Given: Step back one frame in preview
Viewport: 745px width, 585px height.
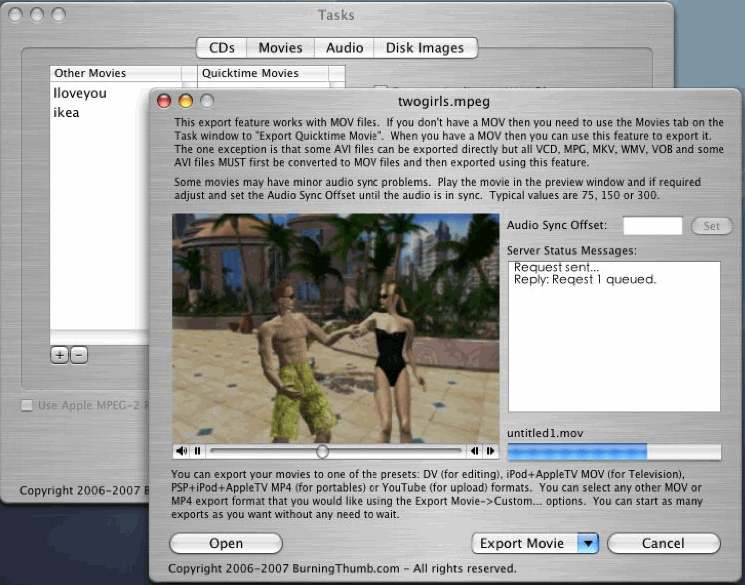Looking at the screenshot, I should (x=476, y=452).
